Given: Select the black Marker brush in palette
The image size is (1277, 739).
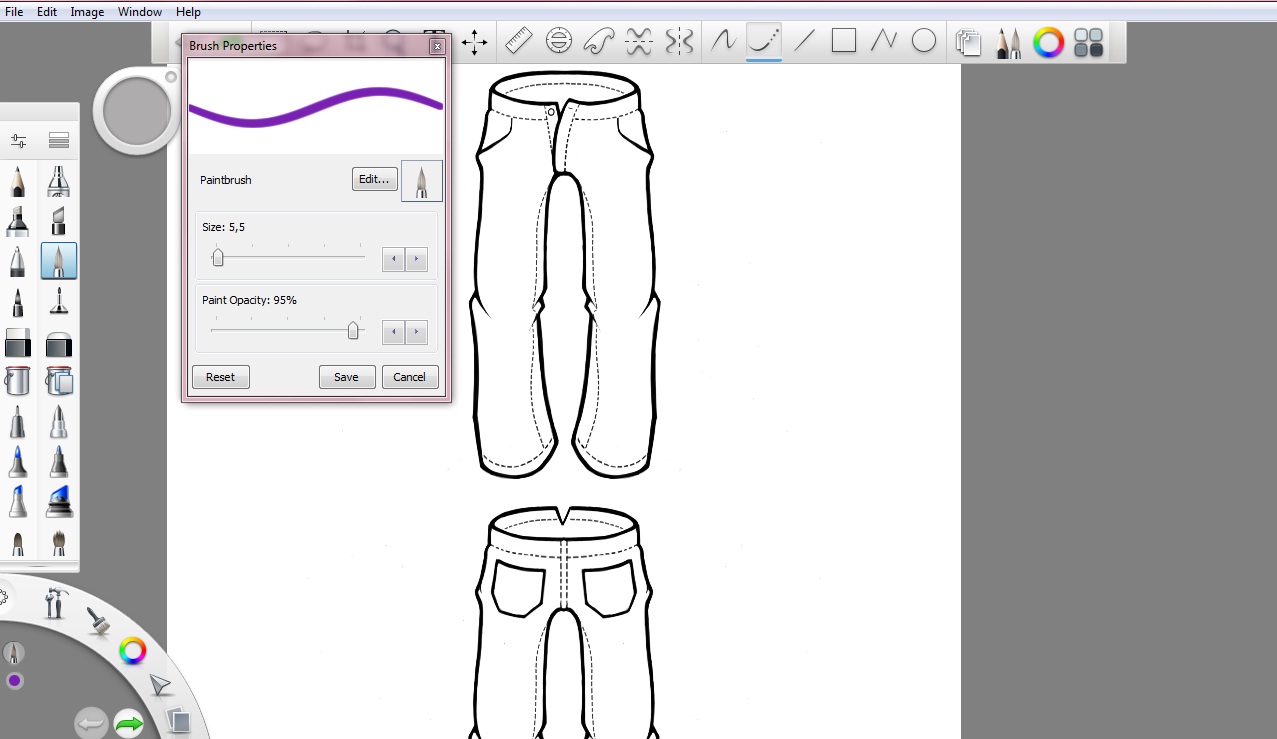Looking at the screenshot, I should (x=17, y=221).
